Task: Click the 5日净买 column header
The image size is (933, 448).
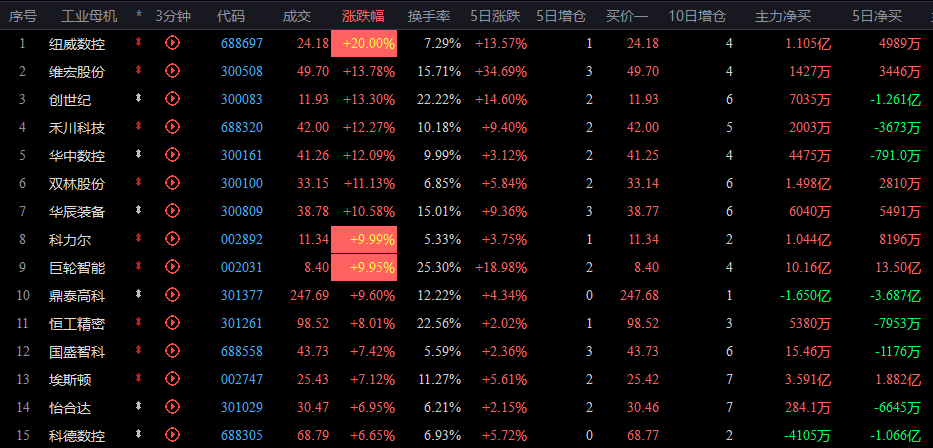Action: [x=878, y=16]
